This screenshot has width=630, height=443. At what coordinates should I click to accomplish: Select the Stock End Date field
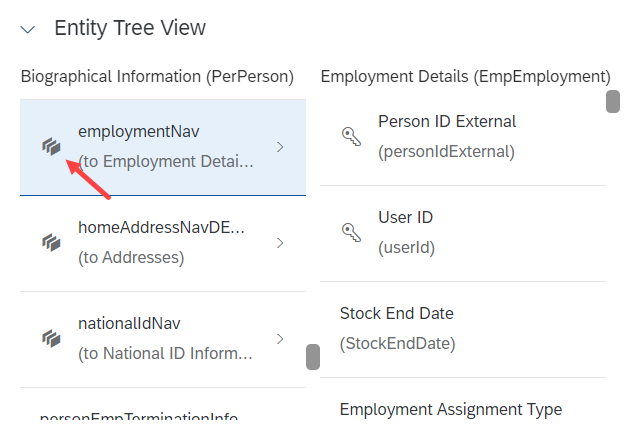(x=463, y=330)
